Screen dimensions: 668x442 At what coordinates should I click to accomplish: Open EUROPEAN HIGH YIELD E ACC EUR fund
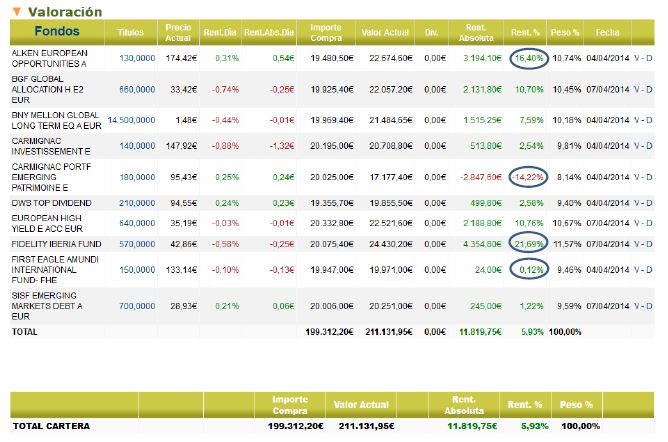pyautogui.click(x=47, y=223)
